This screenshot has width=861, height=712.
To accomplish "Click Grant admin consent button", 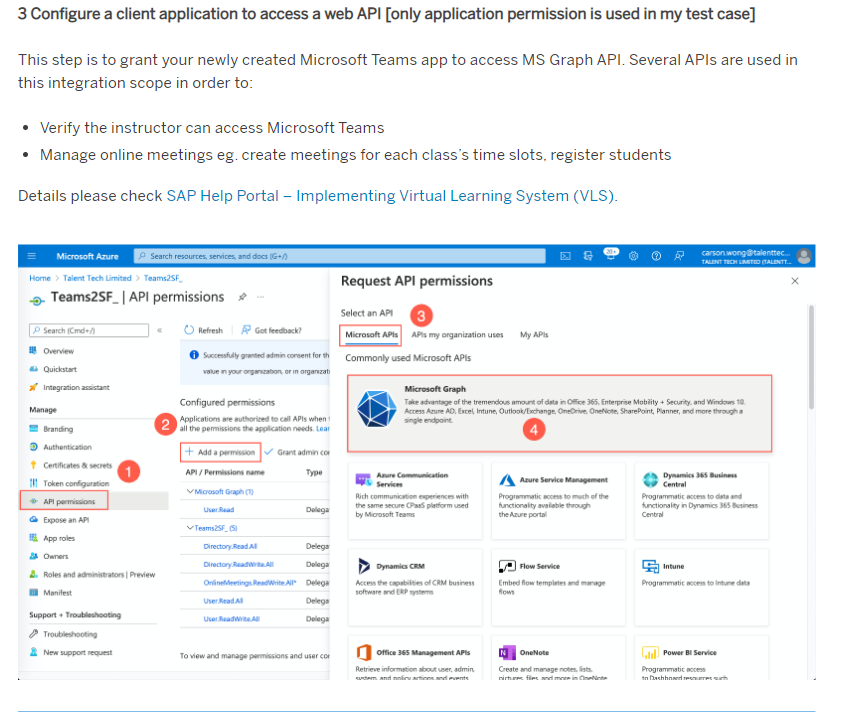I will pyautogui.click(x=297, y=452).
